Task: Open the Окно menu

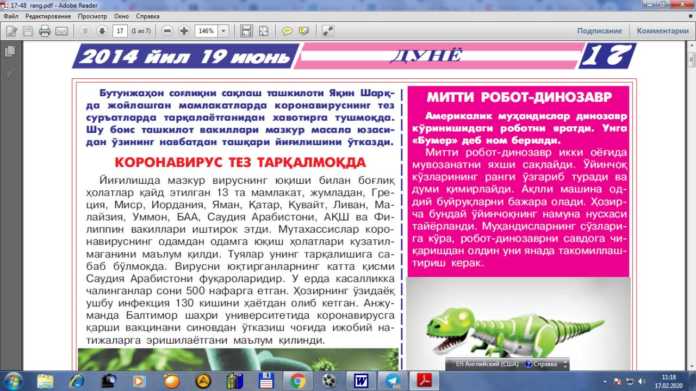Action: tap(121, 16)
